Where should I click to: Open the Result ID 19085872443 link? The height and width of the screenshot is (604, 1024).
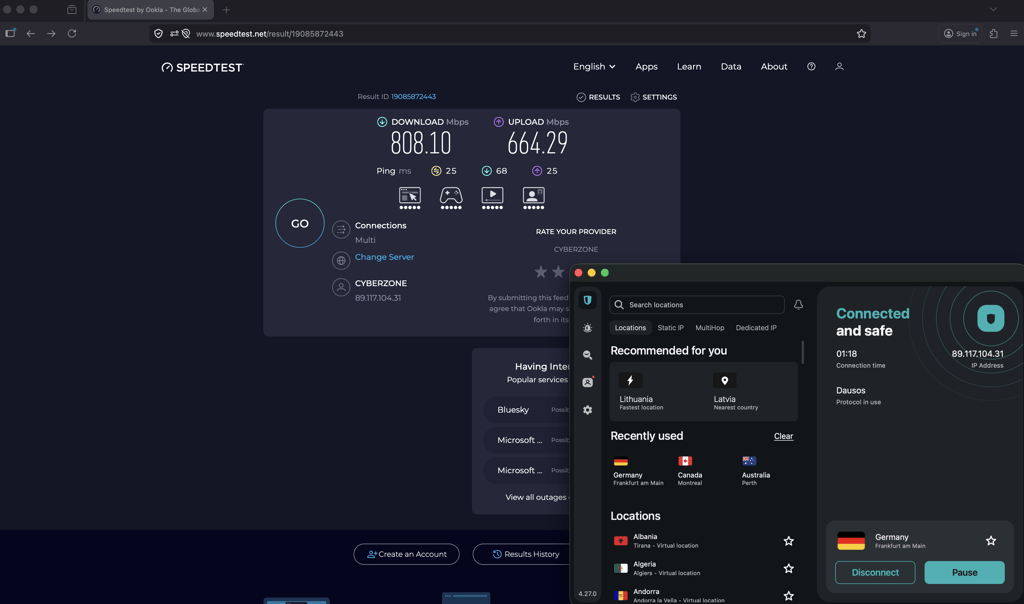tap(413, 97)
